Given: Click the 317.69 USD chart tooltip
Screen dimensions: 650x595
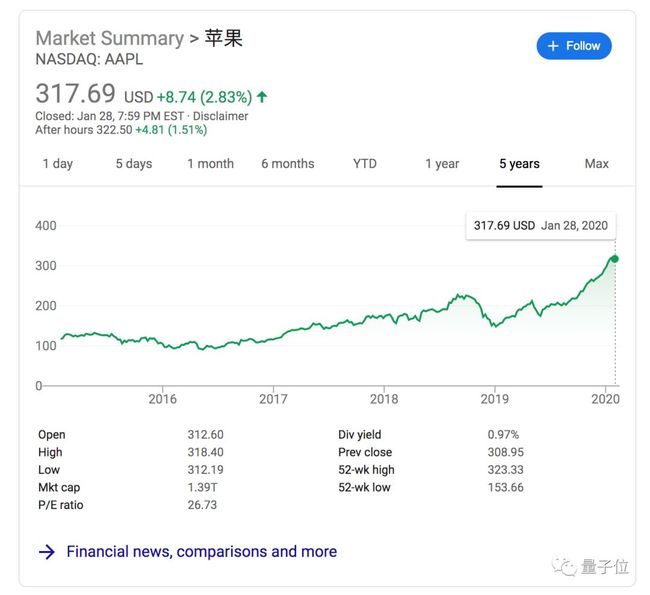Looking at the screenshot, I should (x=541, y=226).
